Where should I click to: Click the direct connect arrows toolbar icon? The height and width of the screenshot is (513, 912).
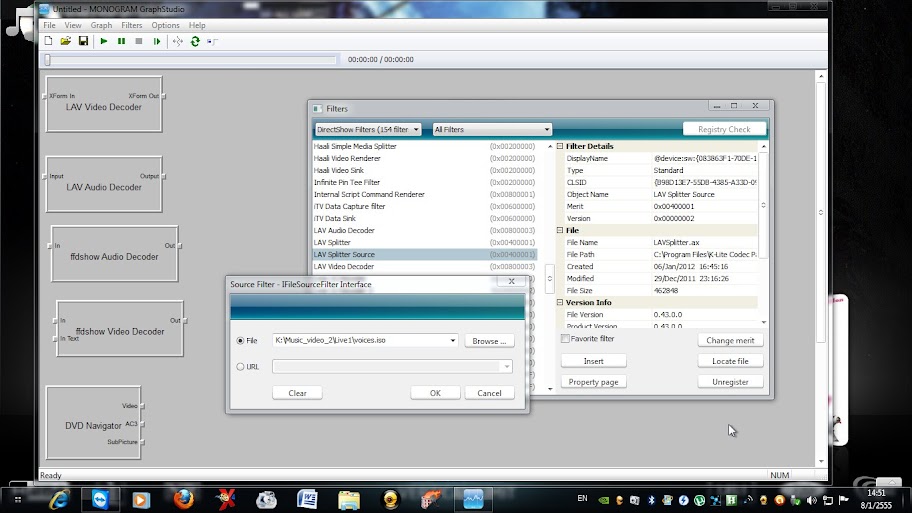(x=177, y=41)
